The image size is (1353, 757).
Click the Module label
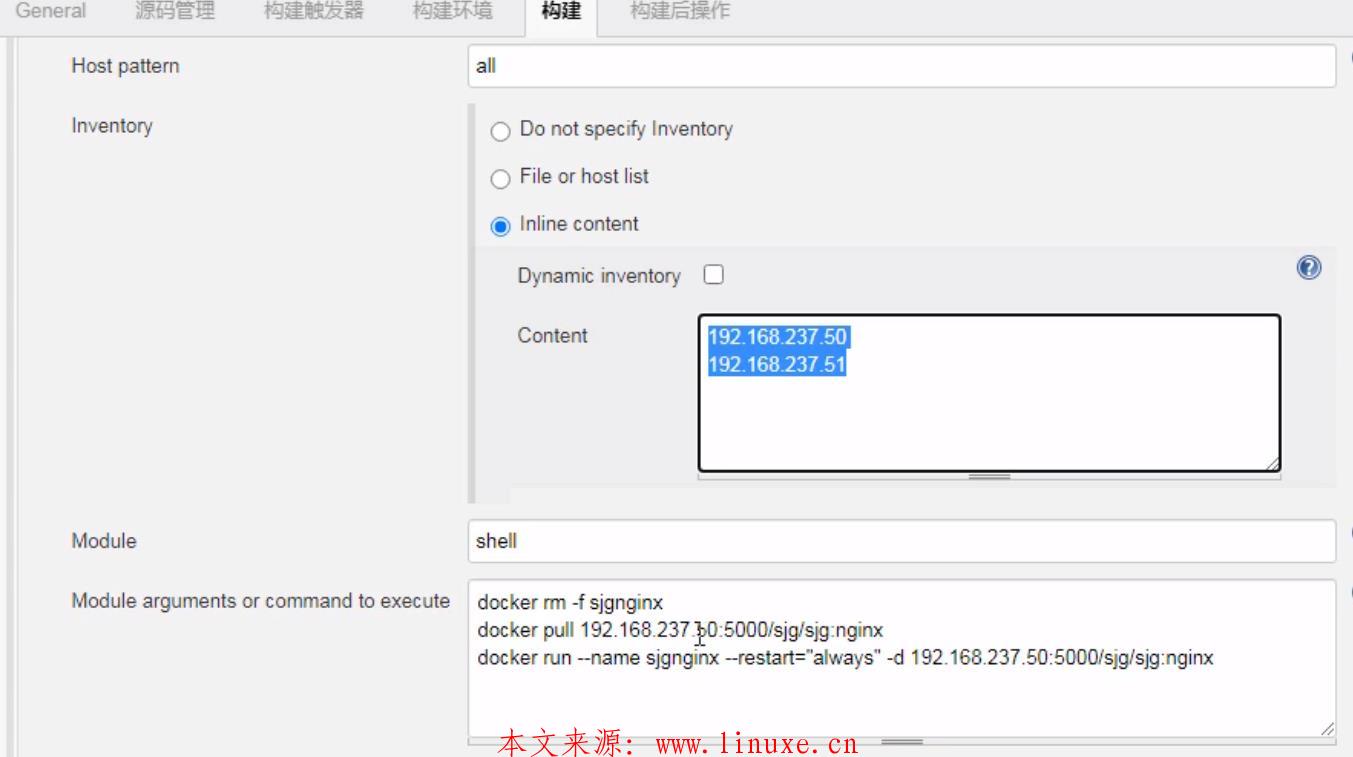104,541
